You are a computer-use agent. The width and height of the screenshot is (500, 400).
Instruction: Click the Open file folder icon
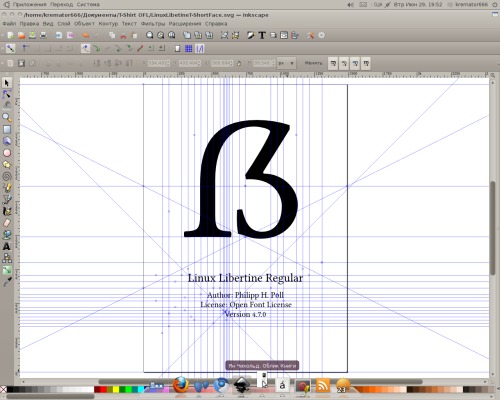pyautogui.click(x=21, y=35)
